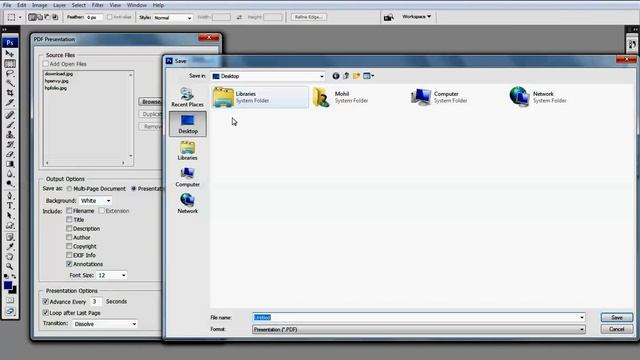Choose the Multi-Page Document radio option
The width and height of the screenshot is (640, 360).
tap(69, 189)
